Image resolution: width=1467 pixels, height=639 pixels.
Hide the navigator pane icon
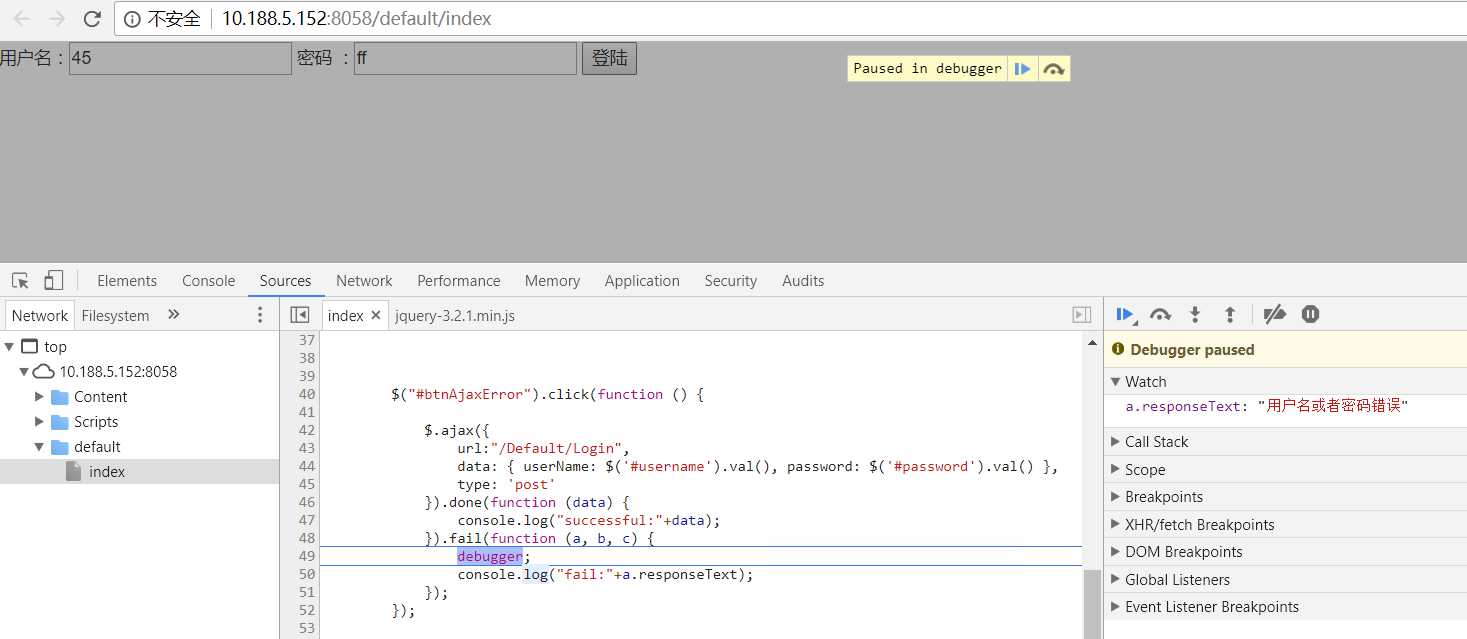(x=299, y=315)
